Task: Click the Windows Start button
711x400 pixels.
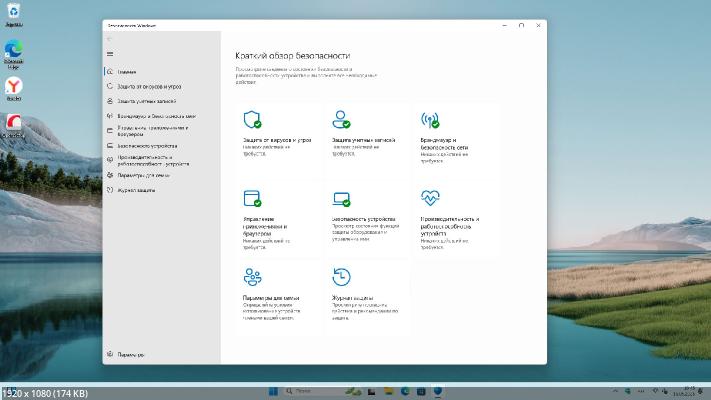Action: coord(273,391)
